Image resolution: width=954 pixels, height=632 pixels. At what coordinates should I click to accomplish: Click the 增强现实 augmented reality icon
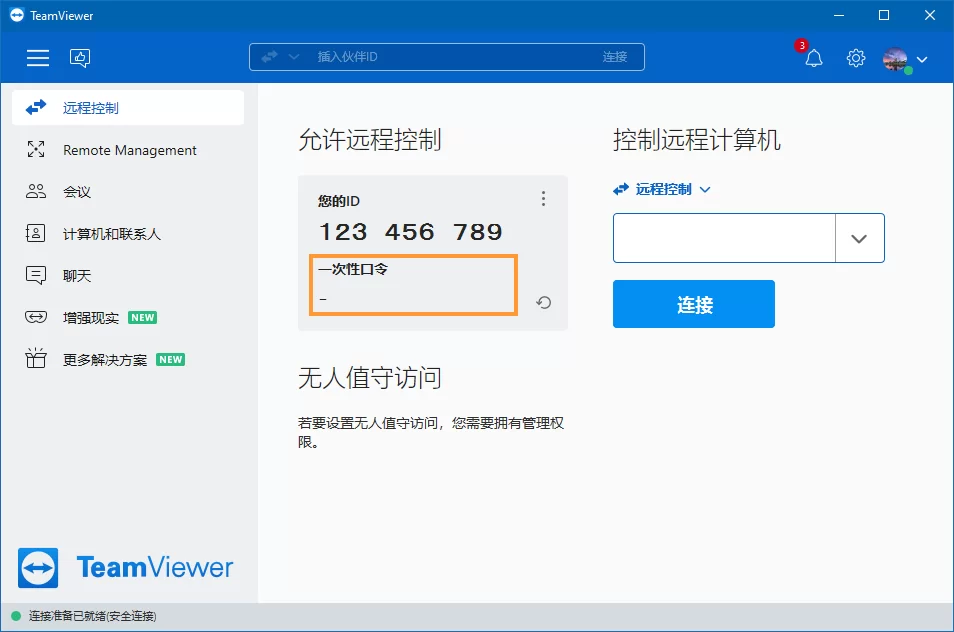(35, 317)
